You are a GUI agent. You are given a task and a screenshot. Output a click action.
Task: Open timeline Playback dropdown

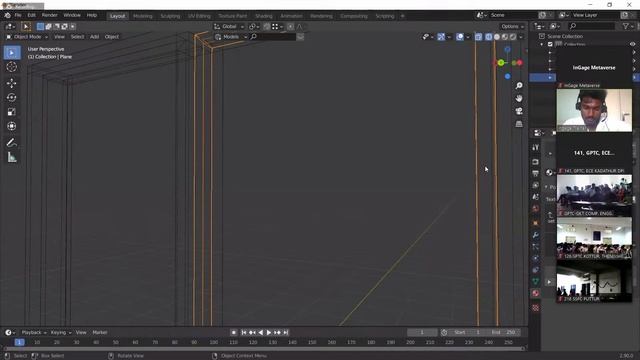point(33,332)
